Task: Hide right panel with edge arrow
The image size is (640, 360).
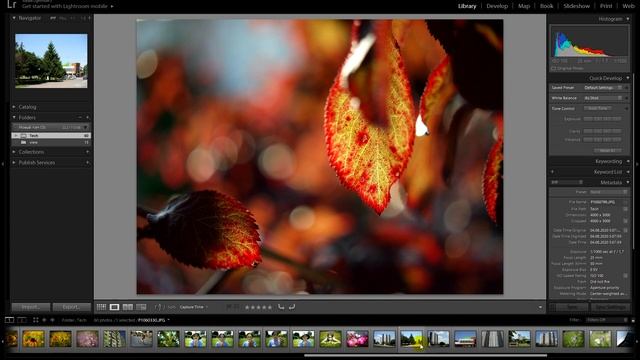Action: point(637,164)
